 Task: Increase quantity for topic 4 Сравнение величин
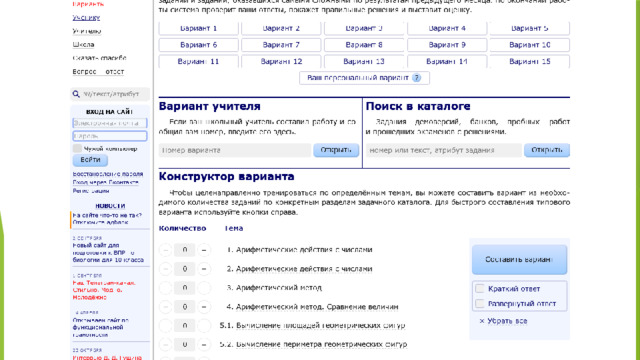(204, 307)
